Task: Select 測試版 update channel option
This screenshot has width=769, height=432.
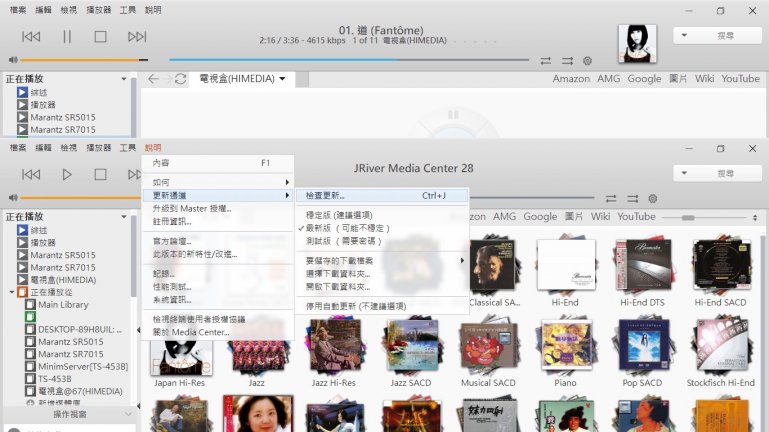Action: coord(382,241)
